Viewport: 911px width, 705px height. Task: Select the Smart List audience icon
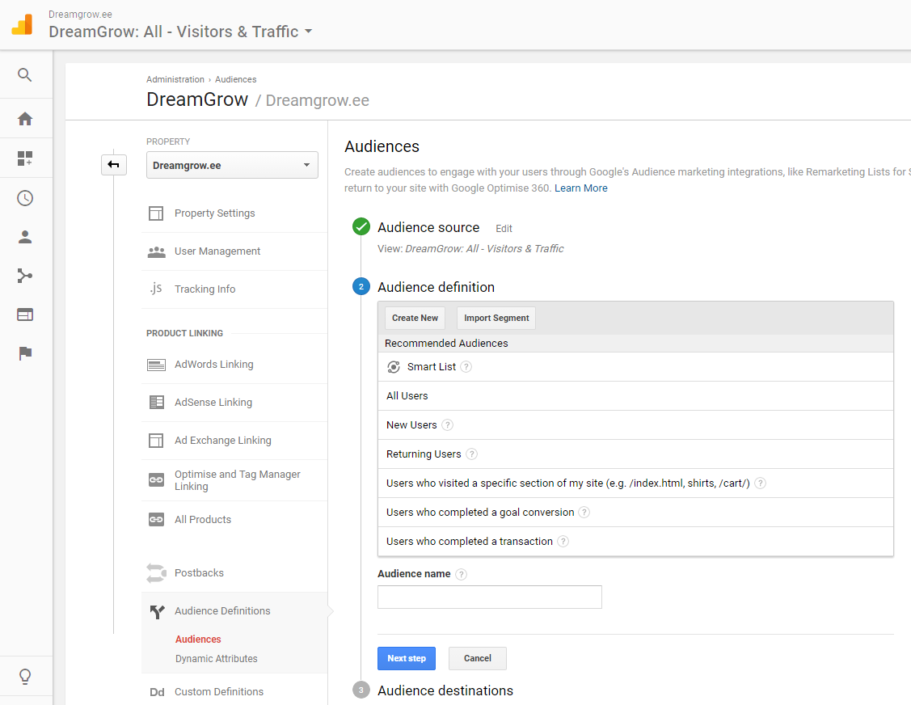click(394, 367)
